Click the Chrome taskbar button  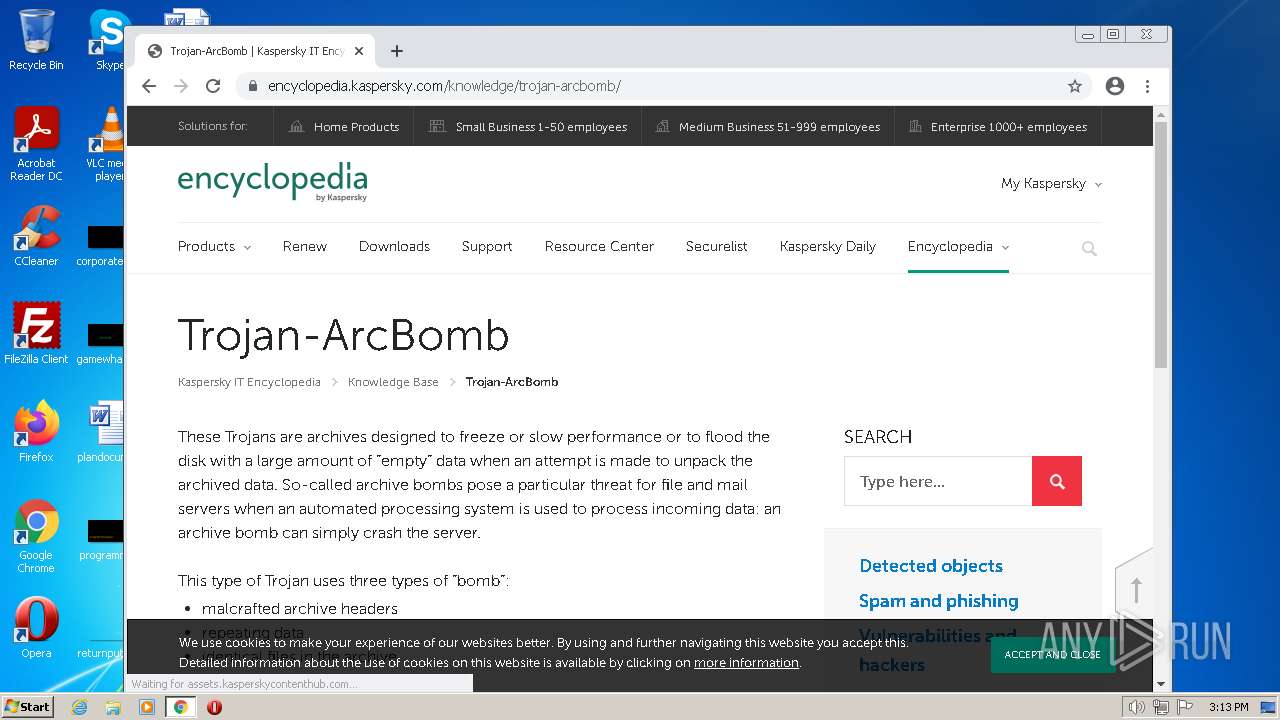pos(181,707)
